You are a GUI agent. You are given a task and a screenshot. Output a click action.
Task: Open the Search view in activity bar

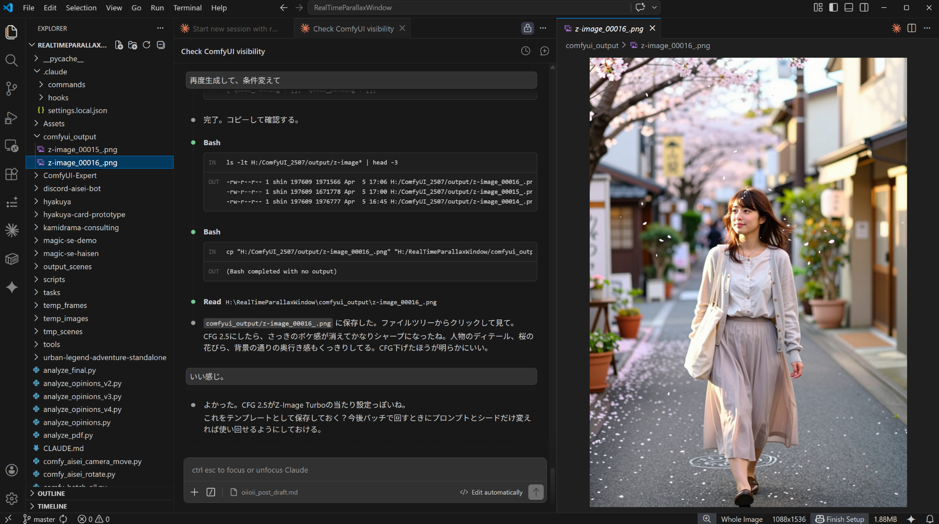coord(12,61)
